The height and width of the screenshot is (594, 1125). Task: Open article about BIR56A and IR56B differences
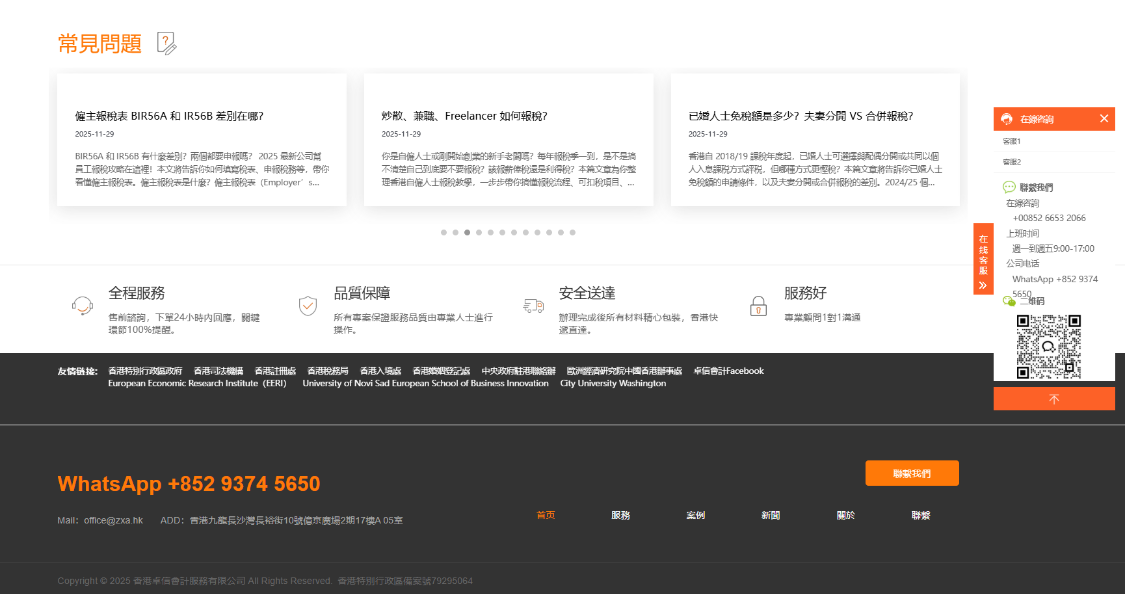(x=169, y=116)
